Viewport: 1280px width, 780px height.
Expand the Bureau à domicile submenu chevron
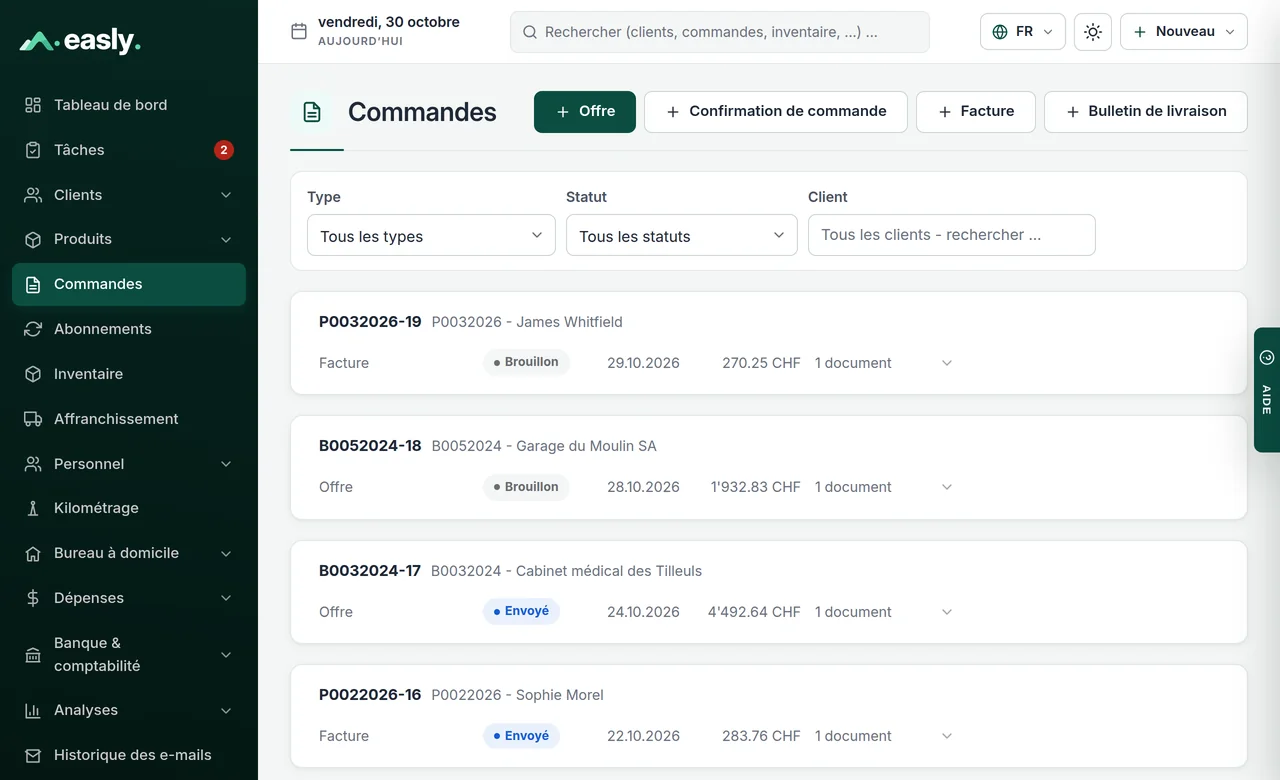point(226,553)
